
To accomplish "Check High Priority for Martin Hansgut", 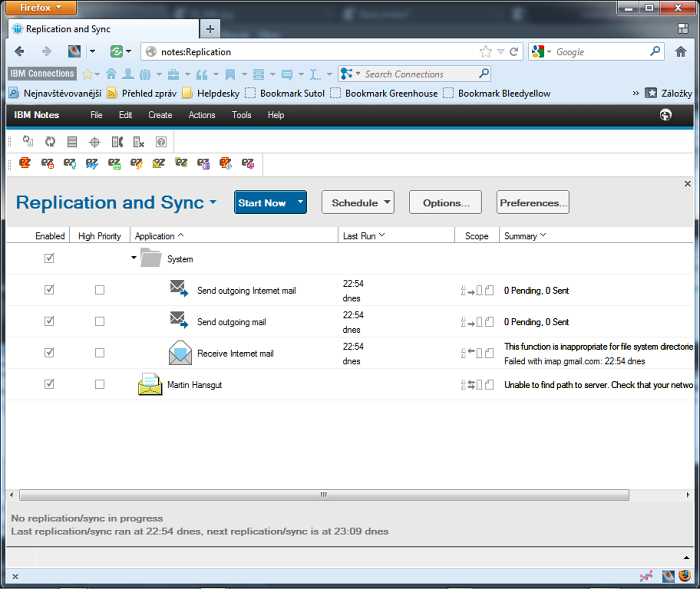I will tap(100, 384).
